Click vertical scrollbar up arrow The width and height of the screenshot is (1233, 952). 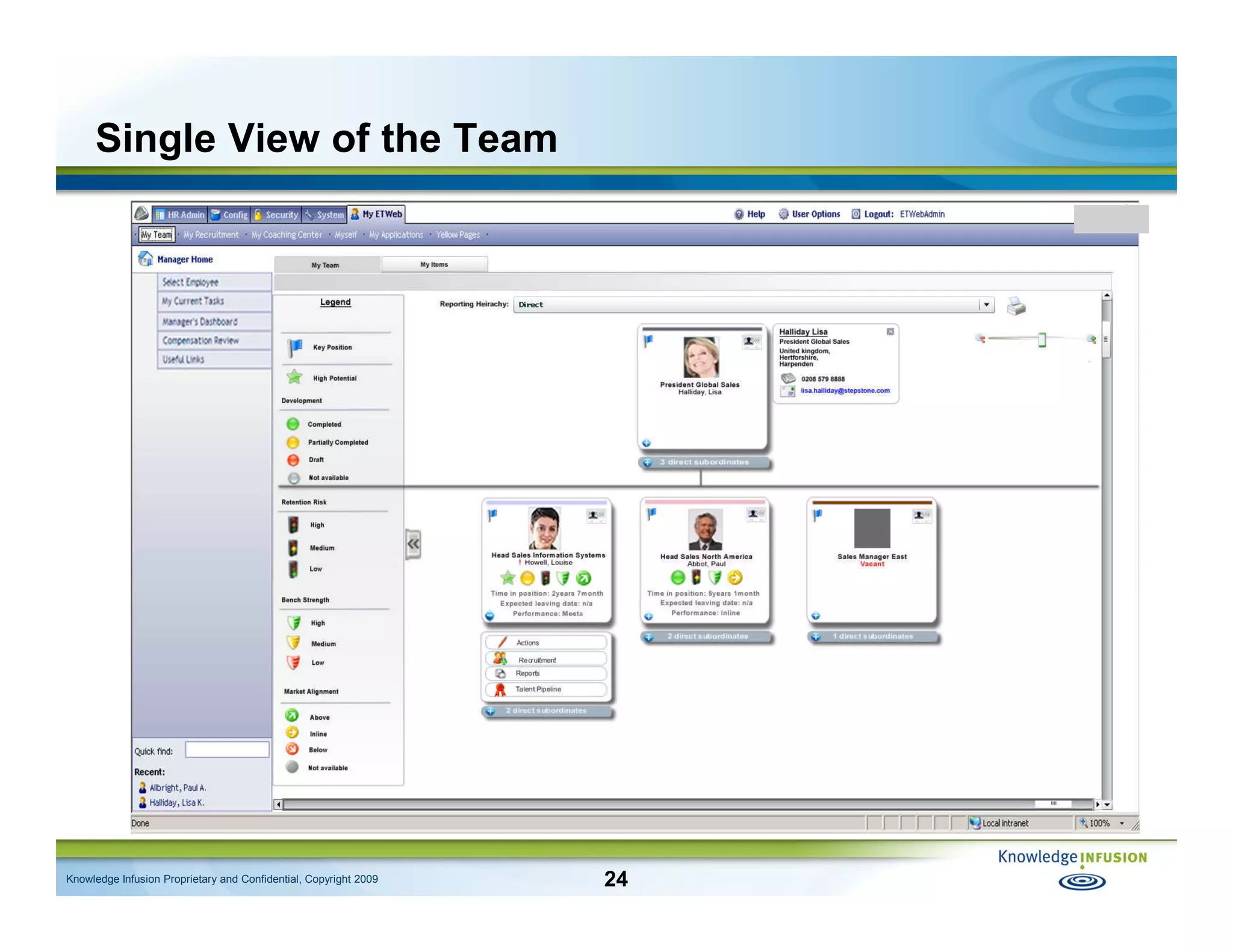[x=1107, y=295]
